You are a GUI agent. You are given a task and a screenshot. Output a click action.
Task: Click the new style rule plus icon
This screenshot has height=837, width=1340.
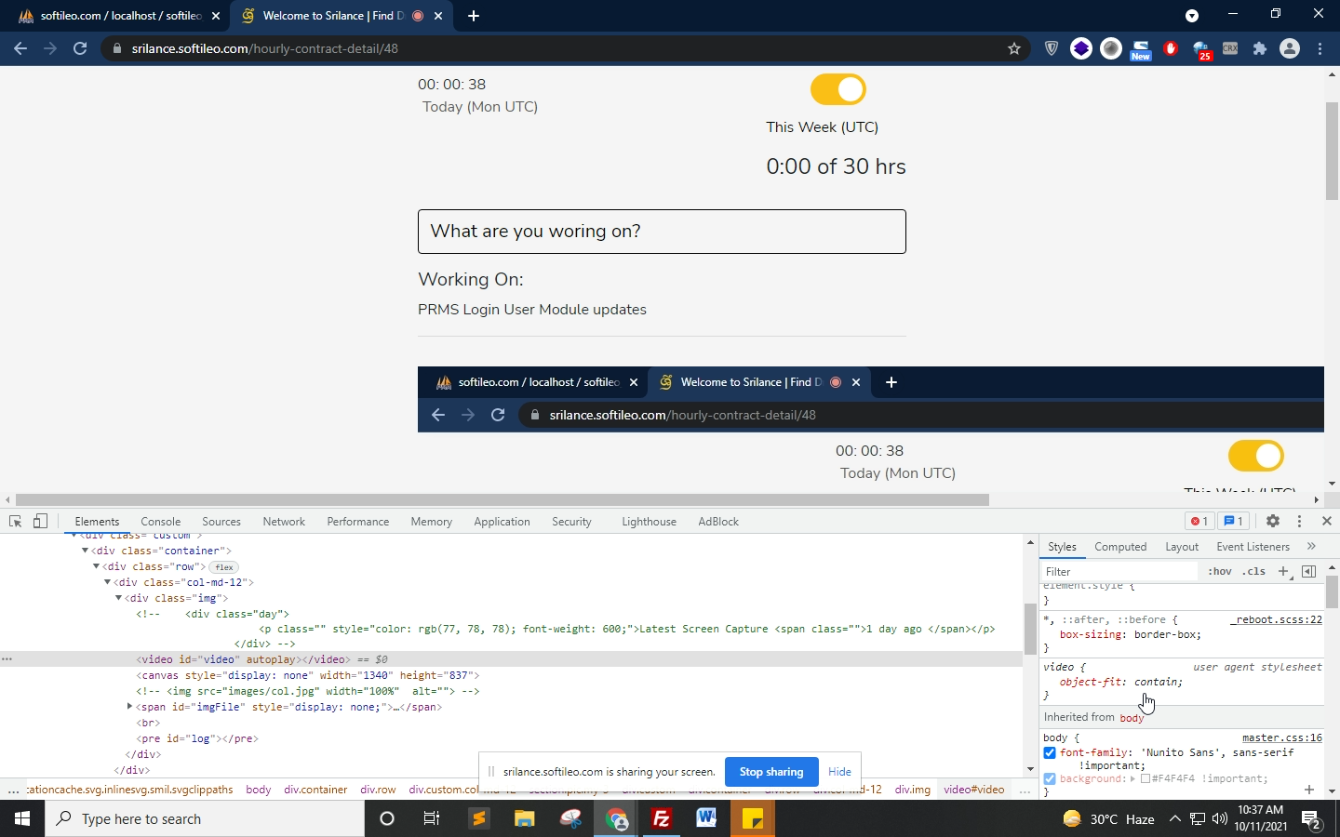[1283, 571]
